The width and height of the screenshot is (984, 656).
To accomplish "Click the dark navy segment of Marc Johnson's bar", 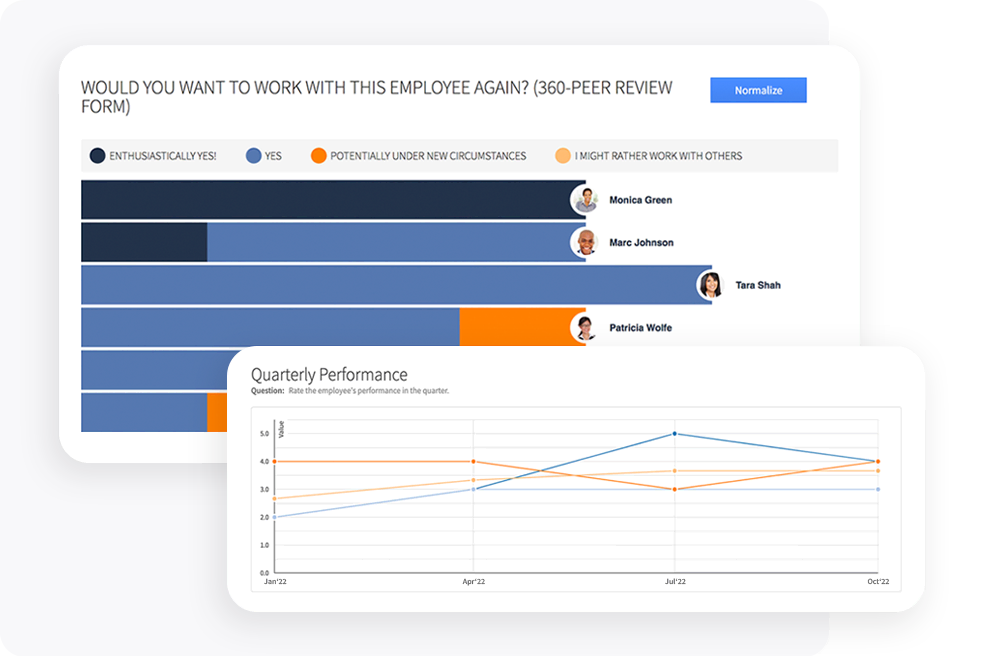I will click(x=143, y=242).
